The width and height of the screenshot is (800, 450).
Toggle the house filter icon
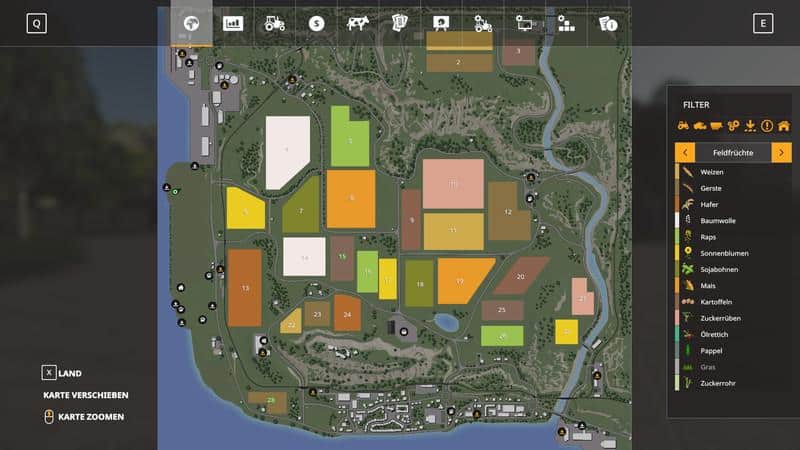coord(783,126)
